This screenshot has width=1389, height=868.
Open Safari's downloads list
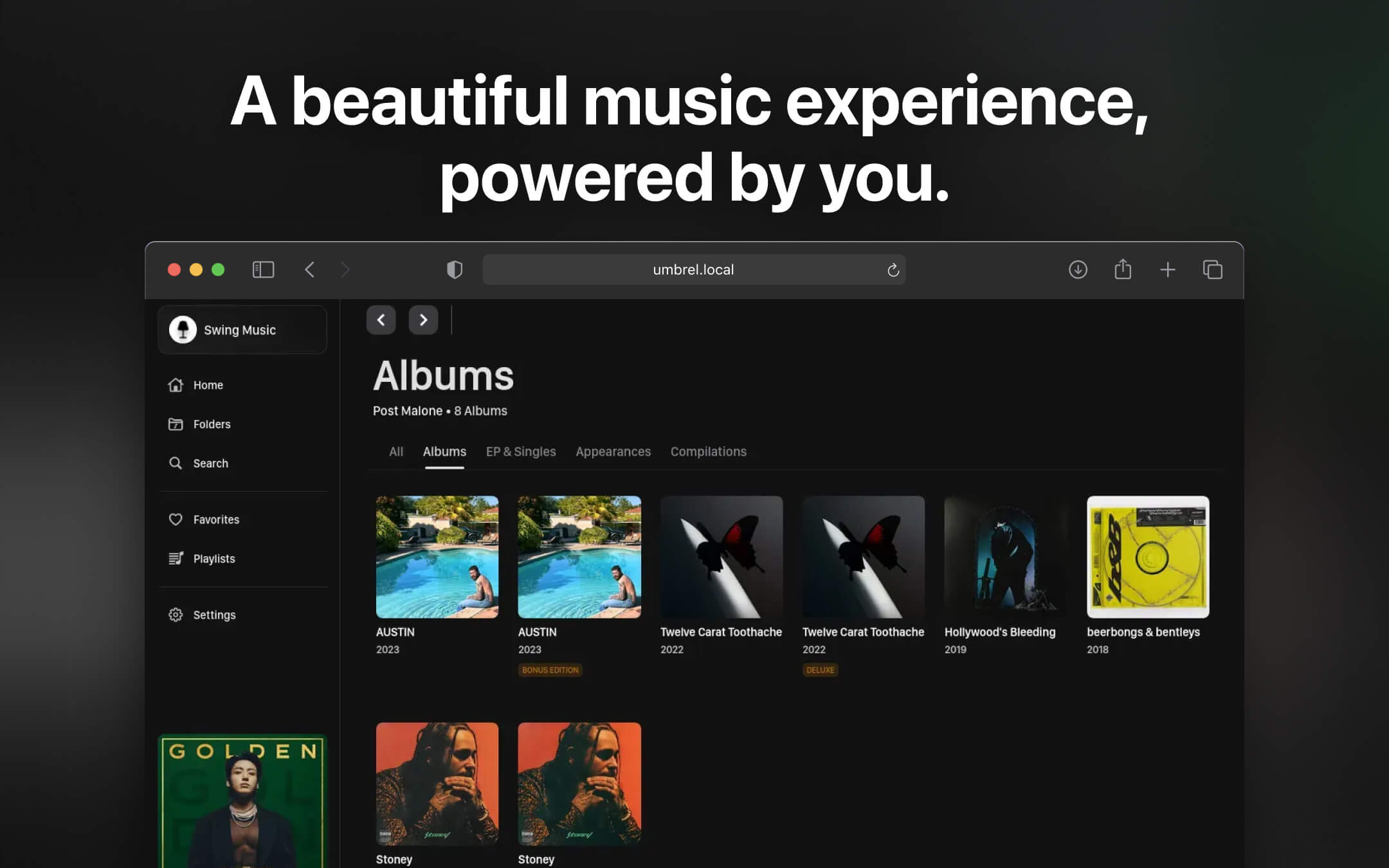tap(1078, 269)
